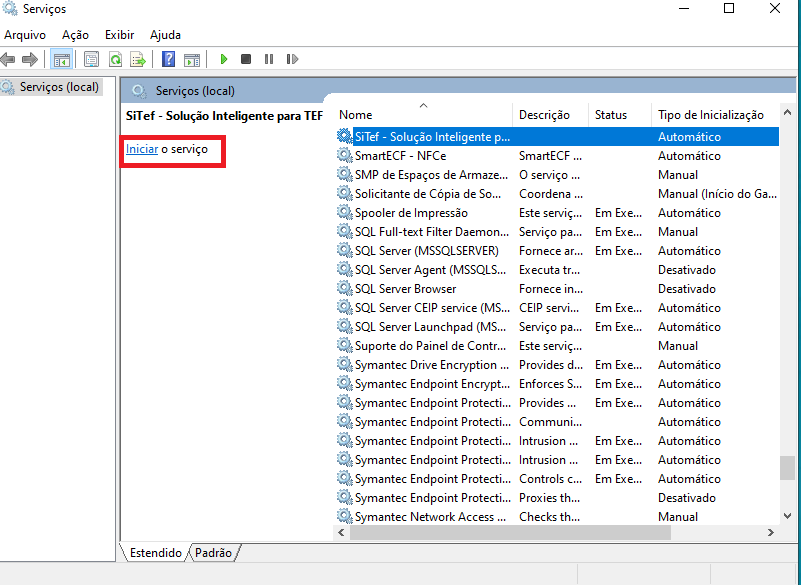Click gear icon of SQL Server (MSSQLSERVER)
Viewport: 805px width, 585px height.
[x=344, y=250]
